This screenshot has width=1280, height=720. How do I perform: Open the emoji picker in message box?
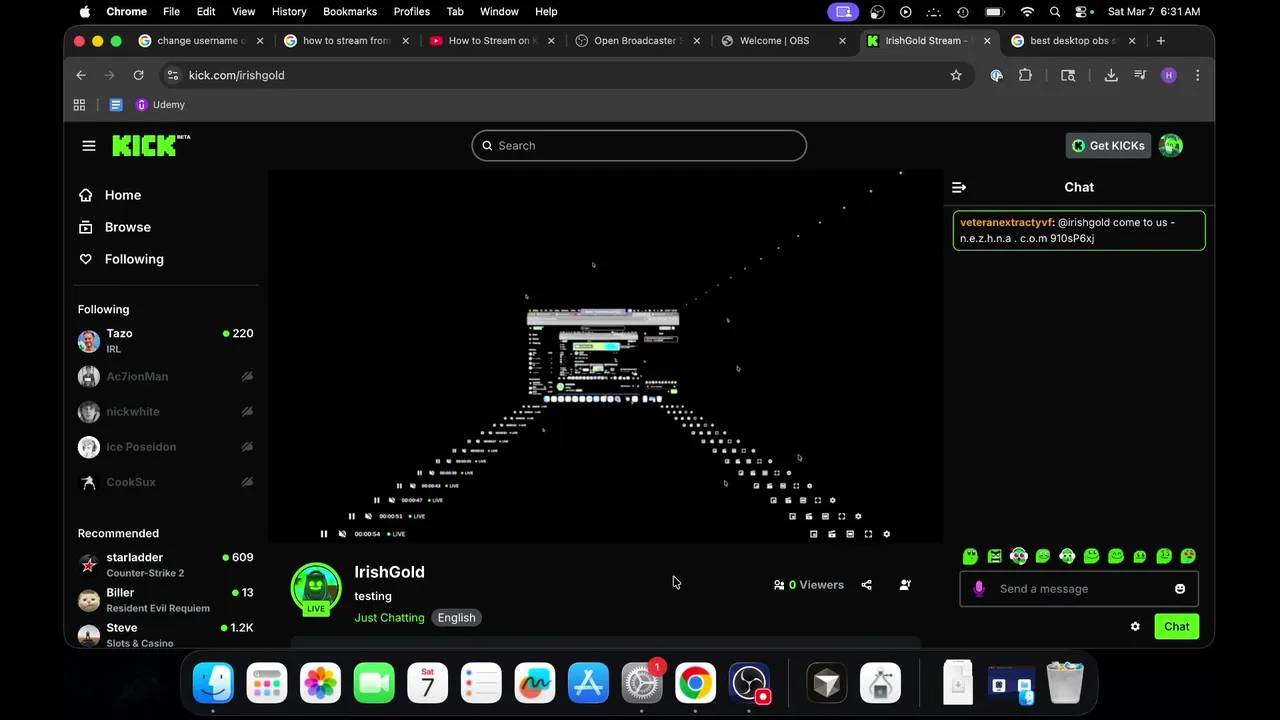(x=1180, y=589)
